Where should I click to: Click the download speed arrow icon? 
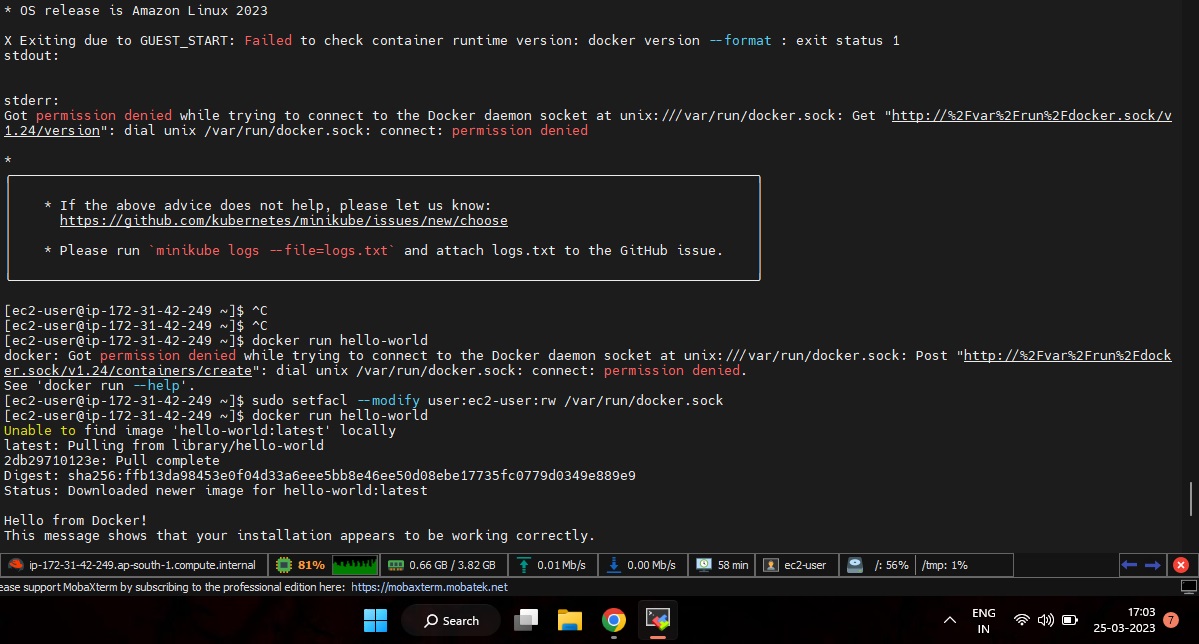click(x=612, y=565)
